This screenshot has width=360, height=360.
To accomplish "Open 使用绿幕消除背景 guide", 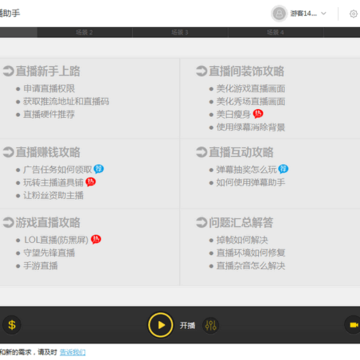I will (x=251, y=127).
